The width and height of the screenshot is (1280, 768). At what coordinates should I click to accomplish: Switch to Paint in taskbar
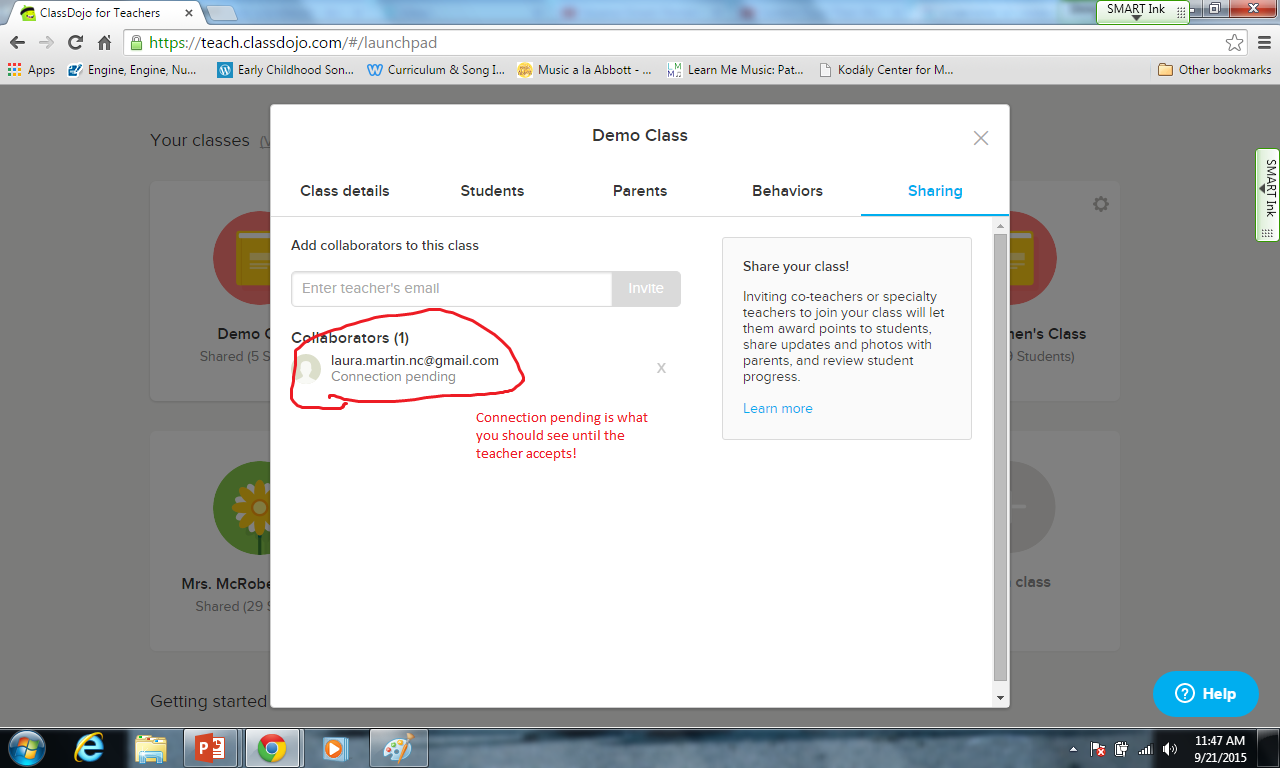[x=399, y=748]
